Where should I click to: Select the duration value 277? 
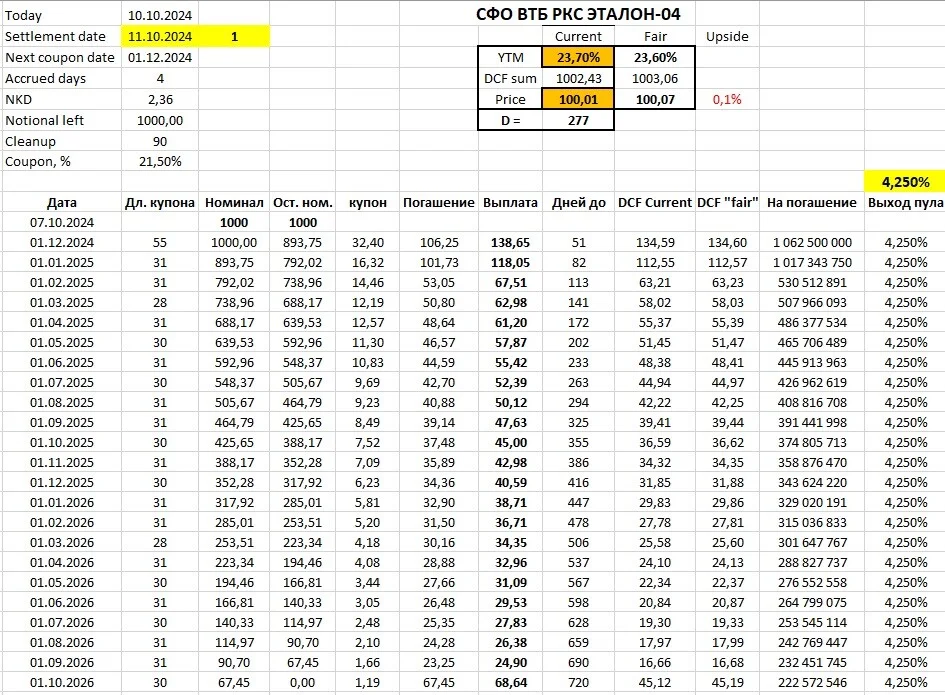click(x=578, y=120)
